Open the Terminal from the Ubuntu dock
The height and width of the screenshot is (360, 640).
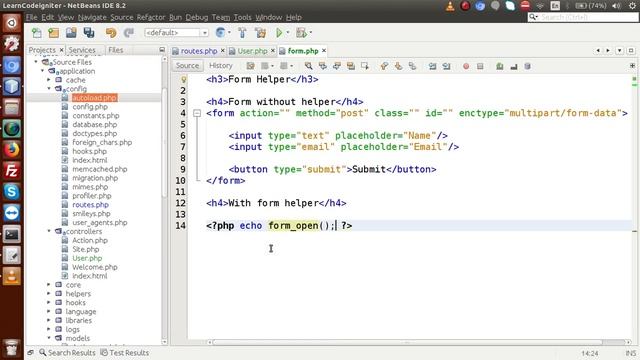pos(11,234)
